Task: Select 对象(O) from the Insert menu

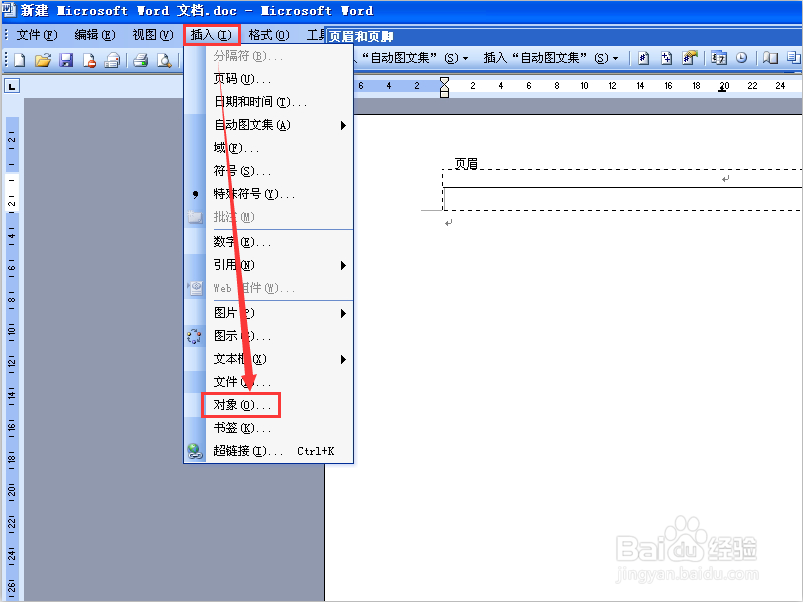Action: tap(242, 406)
